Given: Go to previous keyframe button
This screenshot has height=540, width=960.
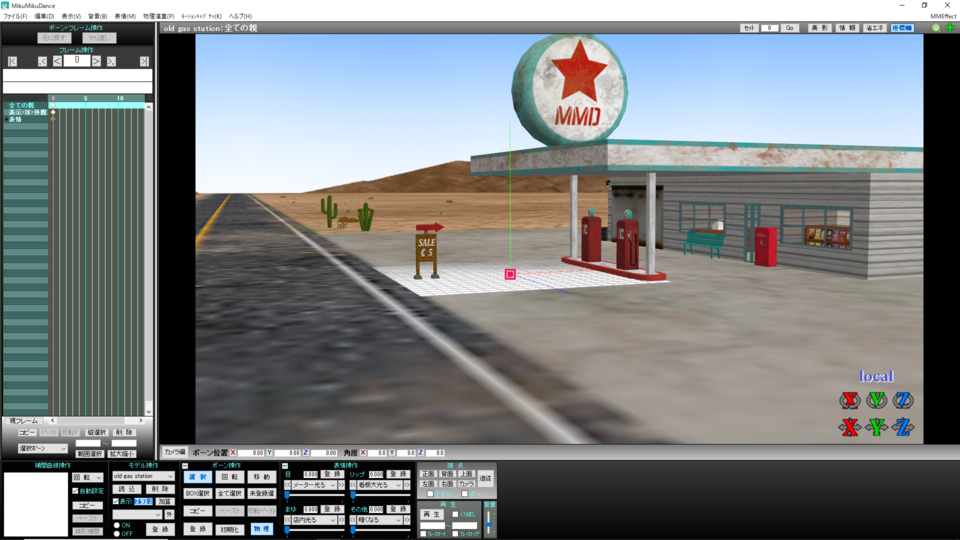Looking at the screenshot, I should (42, 61).
